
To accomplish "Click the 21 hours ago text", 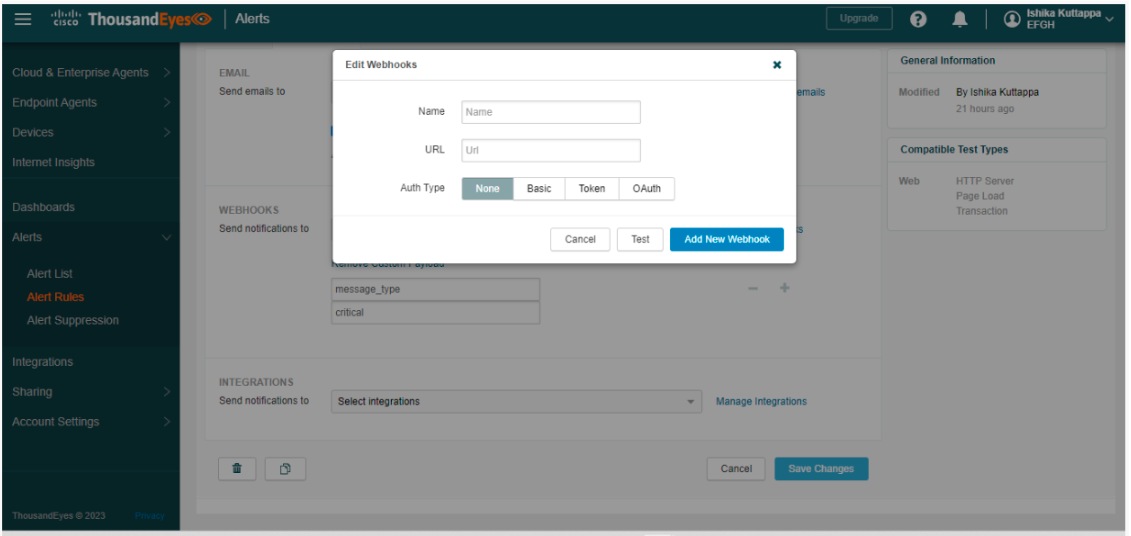I will (x=985, y=109).
